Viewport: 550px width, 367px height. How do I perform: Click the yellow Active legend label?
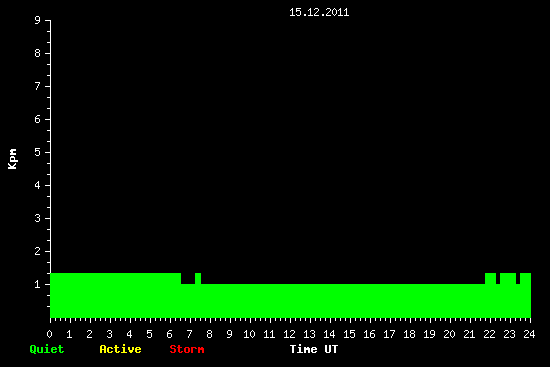[120, 349]
